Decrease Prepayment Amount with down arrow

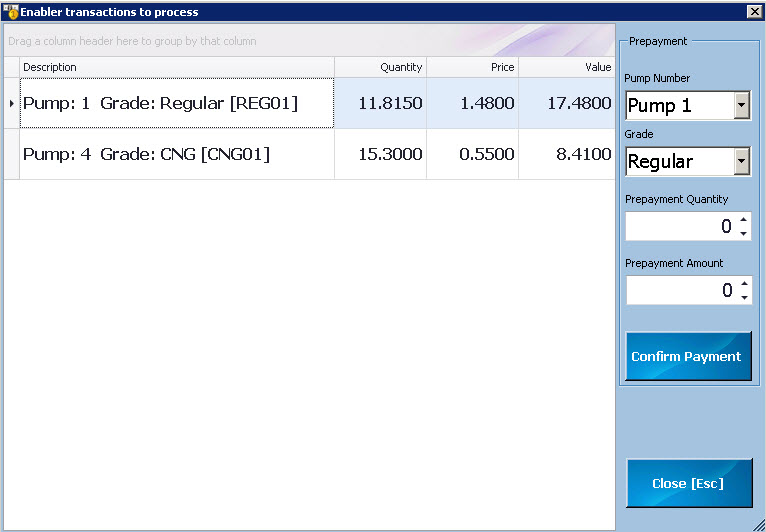click(x=744, y=297)
